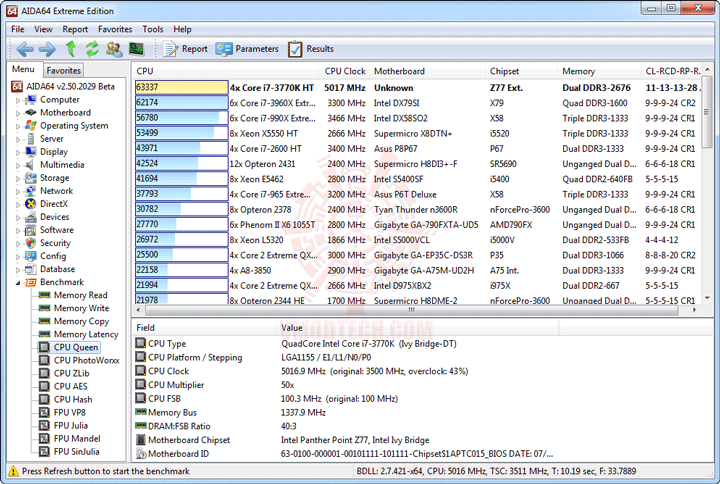Collapse the Benchmark tree node
Screen dimensions: 720x484
point(18,282)
